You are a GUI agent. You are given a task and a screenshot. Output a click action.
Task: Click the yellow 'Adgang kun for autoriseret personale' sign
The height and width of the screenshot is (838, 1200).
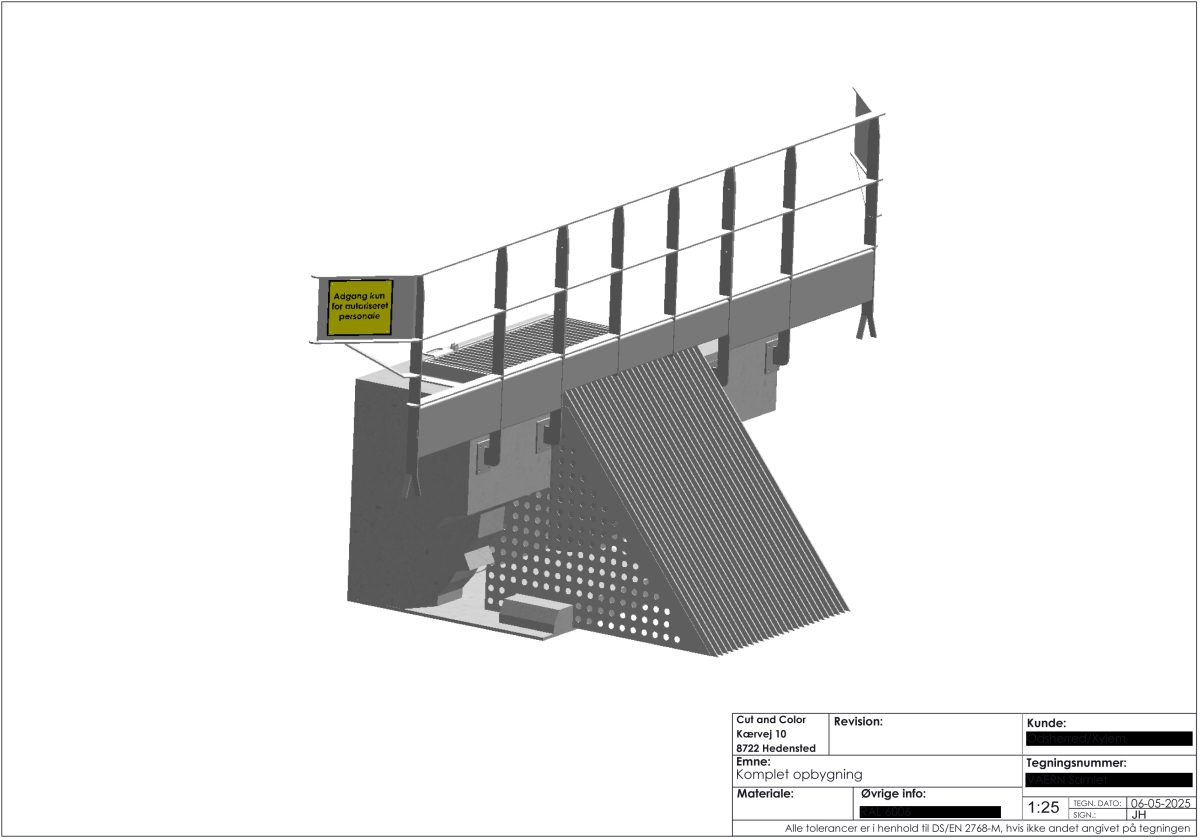click(360, 308)
